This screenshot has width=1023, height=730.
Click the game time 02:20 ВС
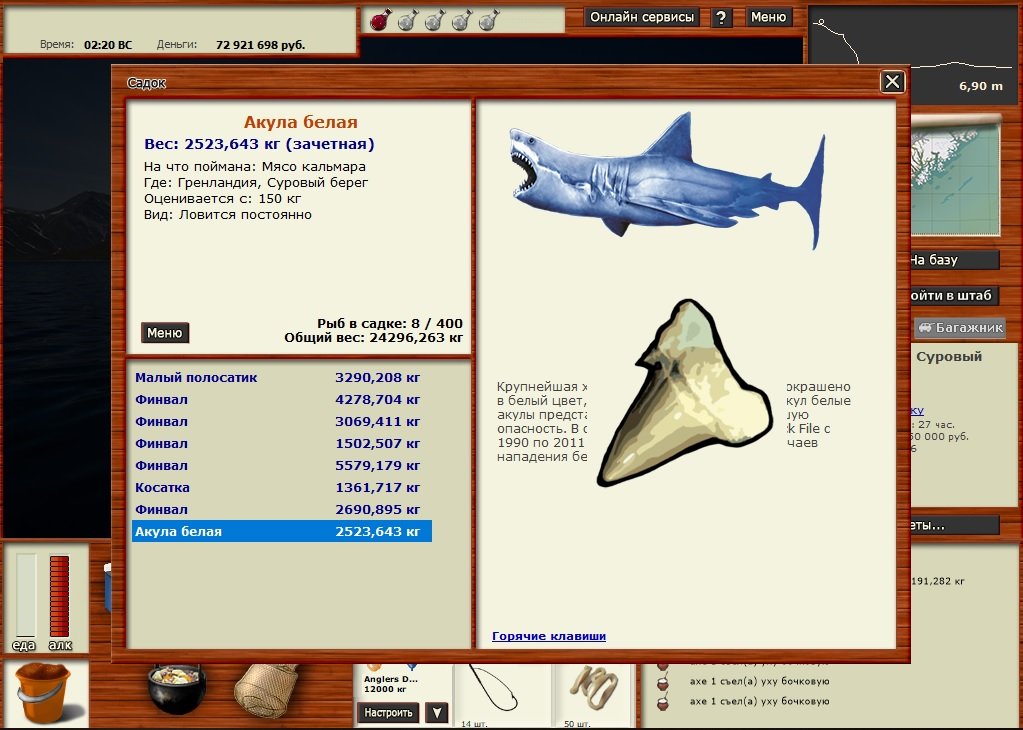pos(108,45)
